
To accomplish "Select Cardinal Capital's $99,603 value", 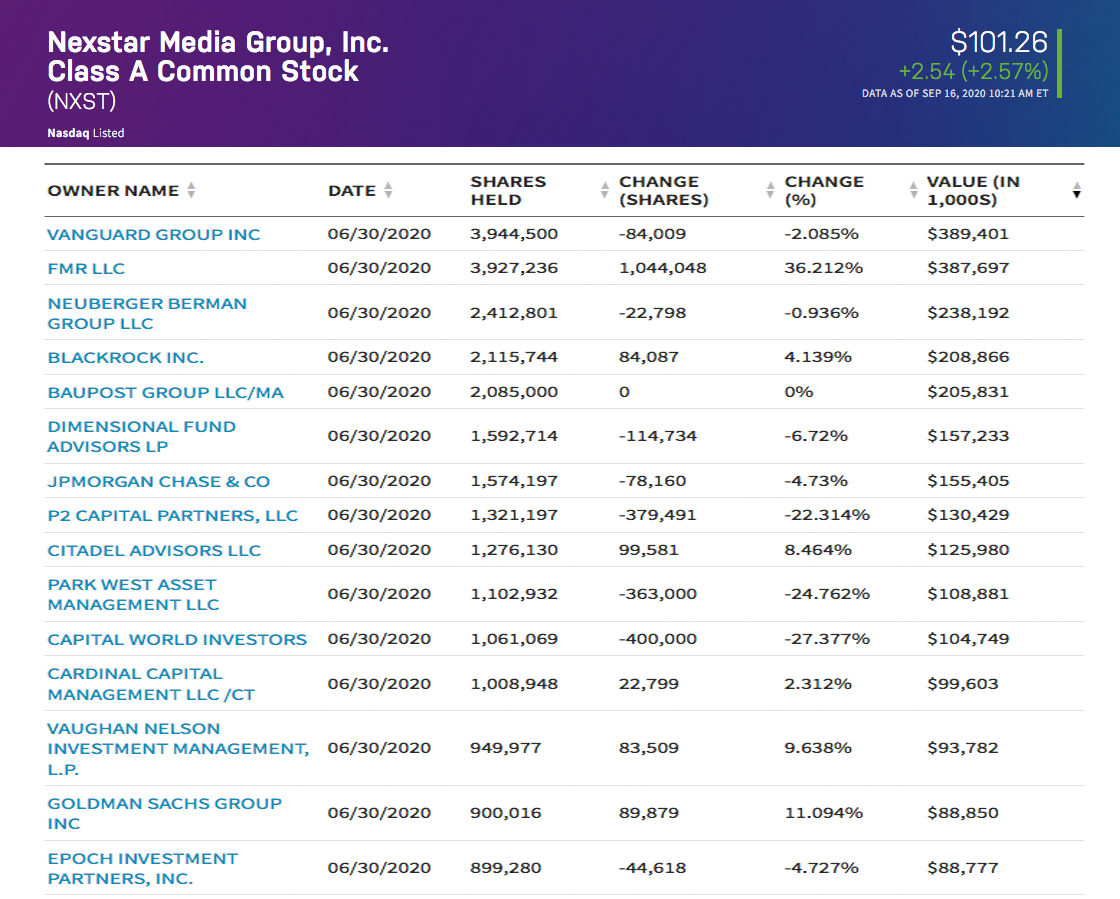I will coord(963,684).
